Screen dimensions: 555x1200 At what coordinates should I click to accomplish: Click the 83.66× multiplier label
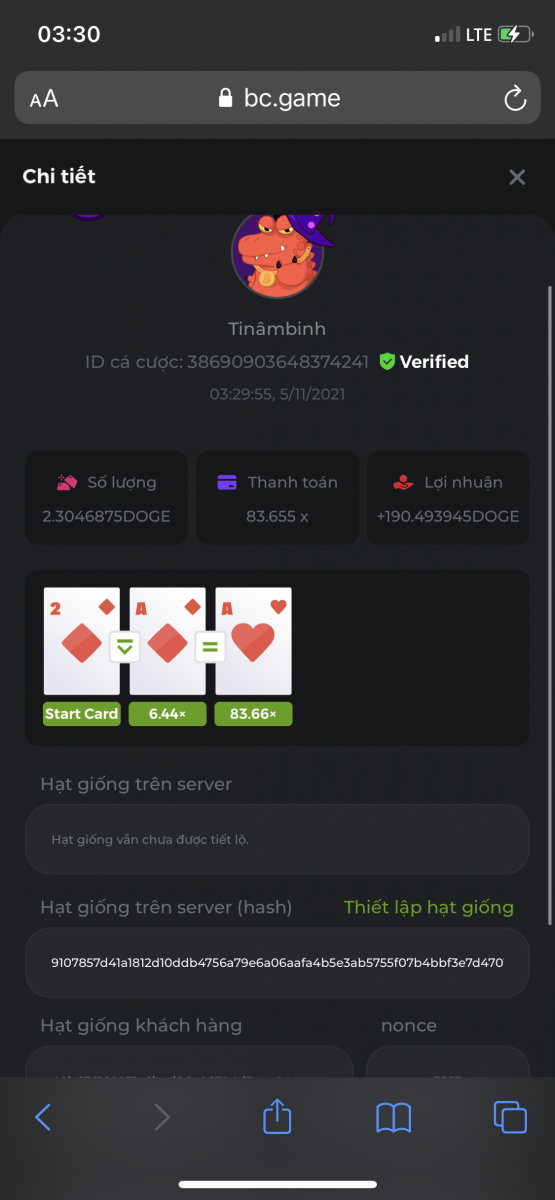click(254, 714)
